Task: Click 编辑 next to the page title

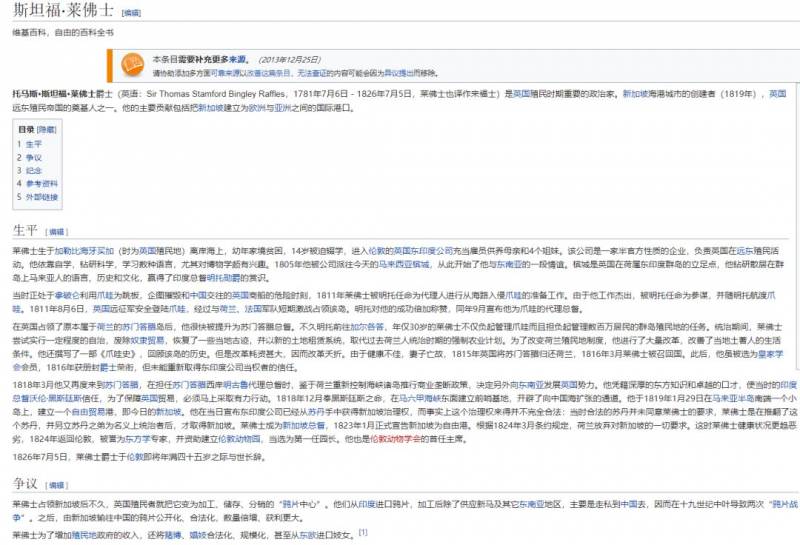Action: click(131, 15)
